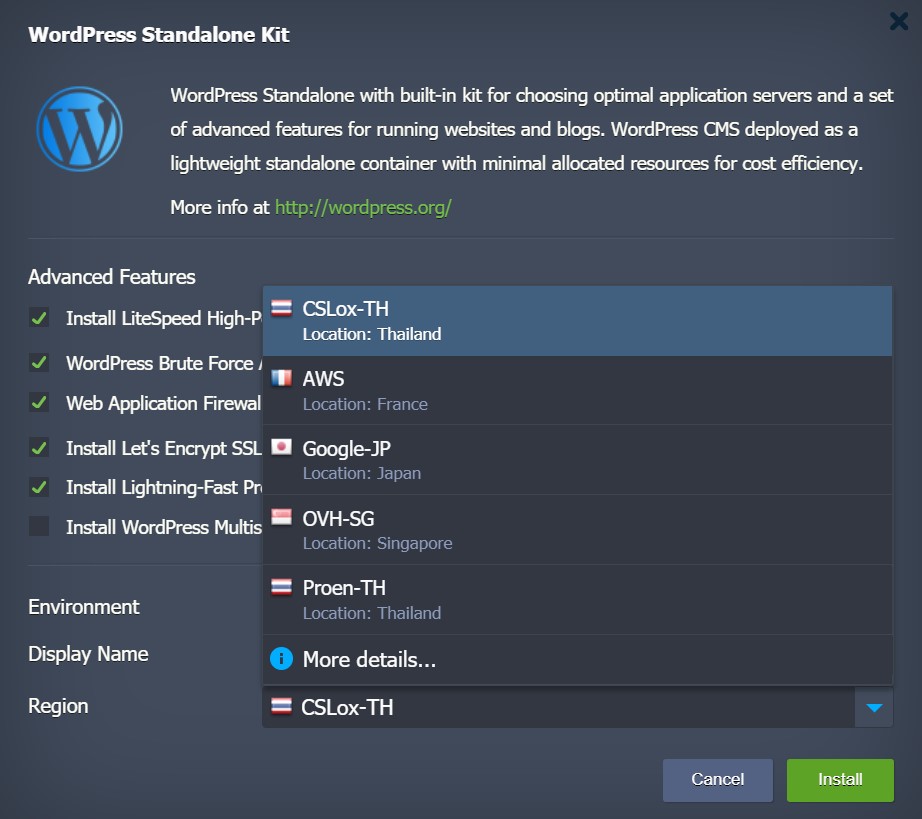Click the Singapore flag beside OVH-SG
Viewport: 922px width, 819px height.
[281, 517]
